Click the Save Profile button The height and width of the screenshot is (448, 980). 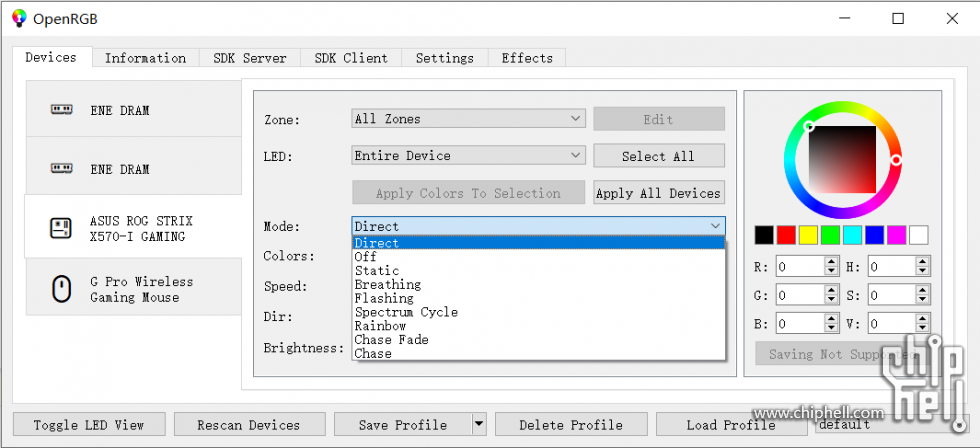pyautogui.click(x=403, y=425)
